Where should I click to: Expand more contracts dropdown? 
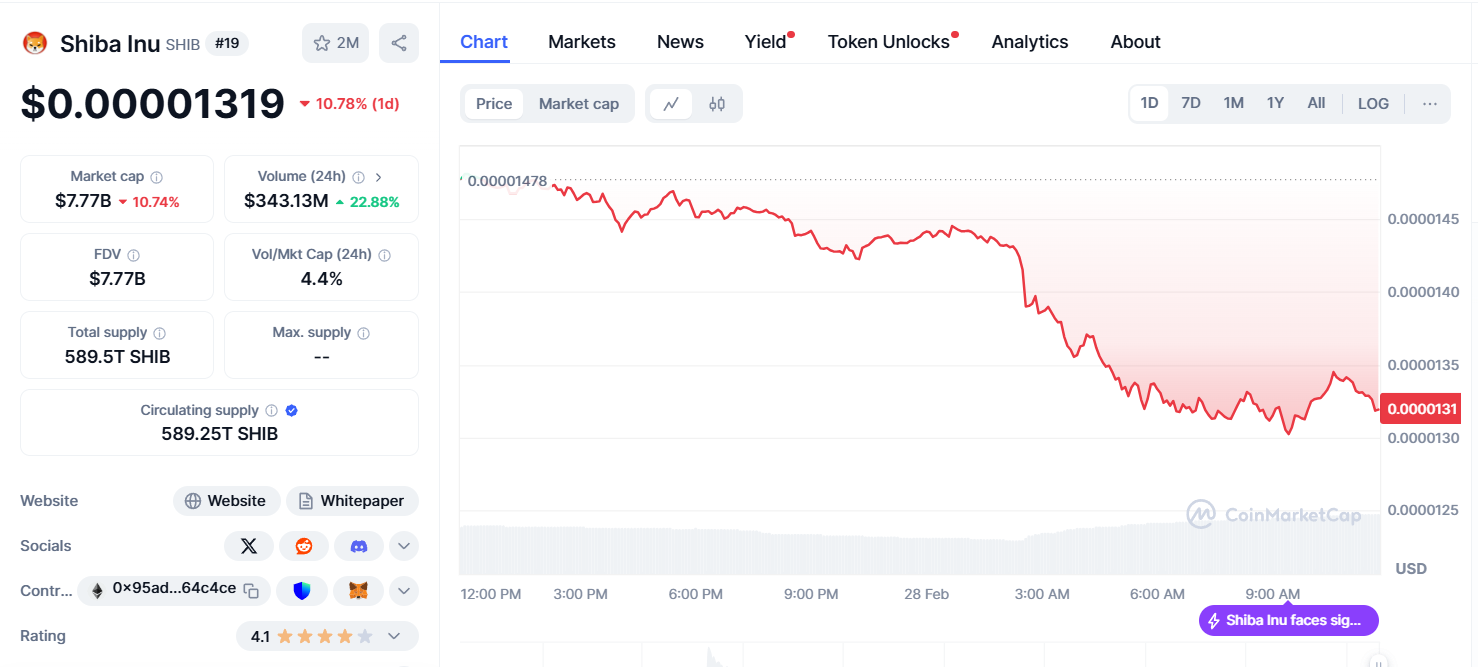click(x=403, y=591)
